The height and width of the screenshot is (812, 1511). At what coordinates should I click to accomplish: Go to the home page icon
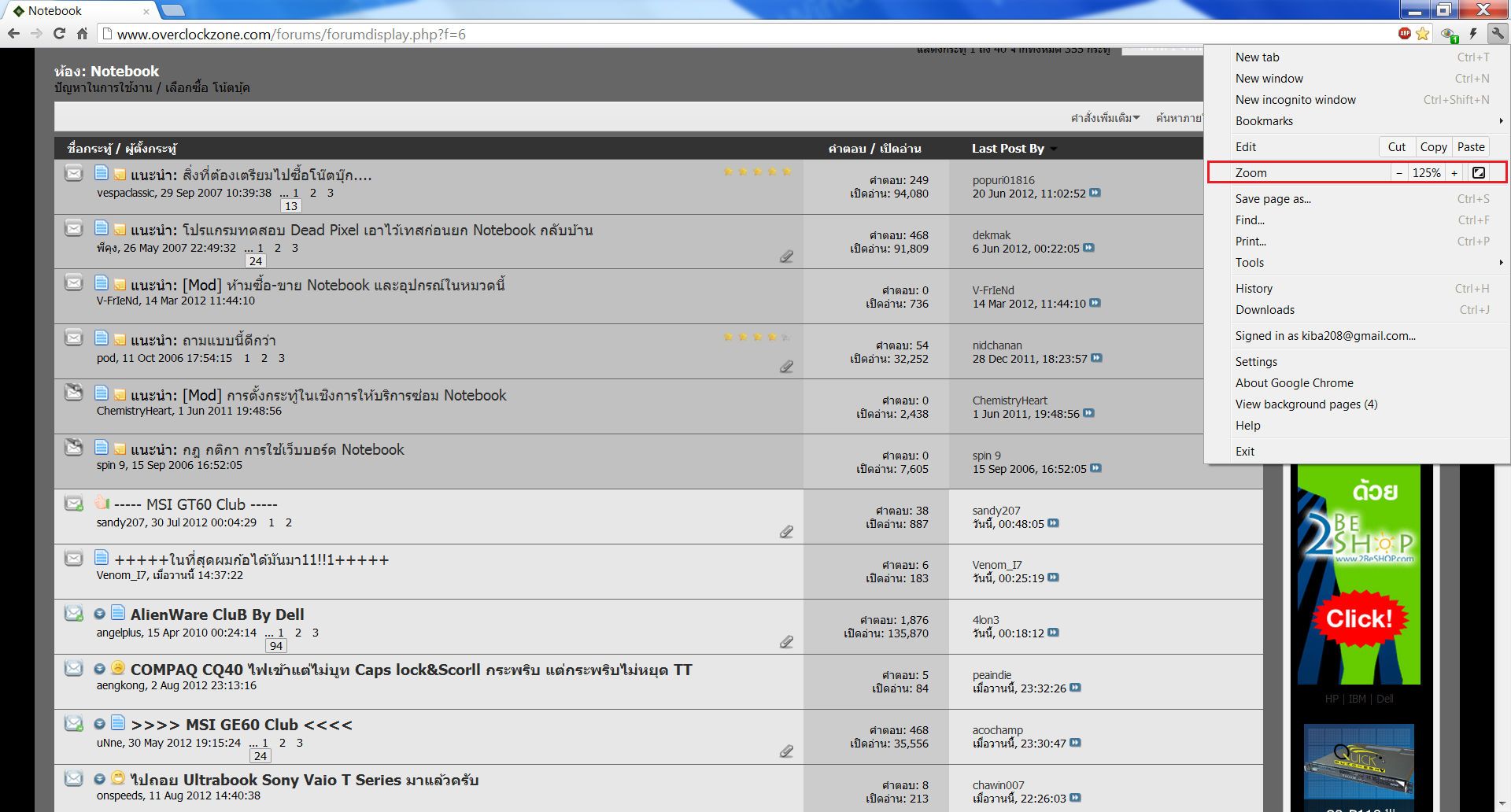[x=82, y=34]
